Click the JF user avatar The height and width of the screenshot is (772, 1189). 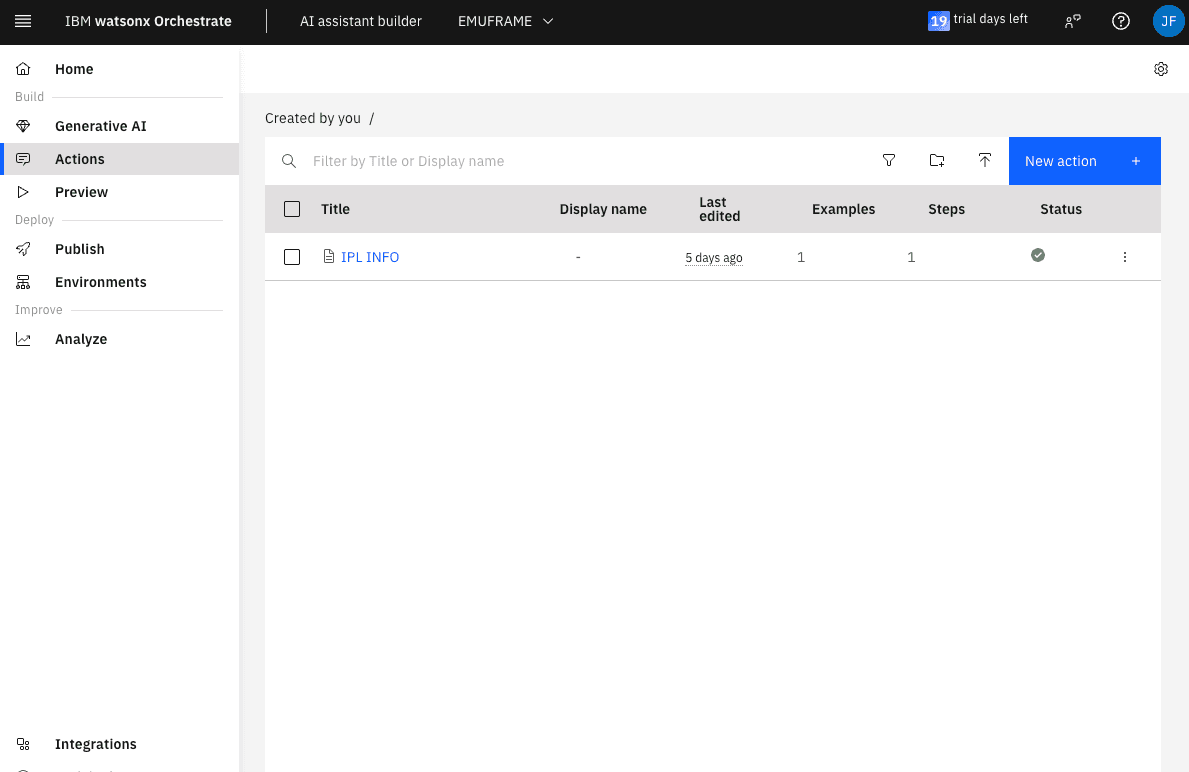click(x=1167, y=21)
